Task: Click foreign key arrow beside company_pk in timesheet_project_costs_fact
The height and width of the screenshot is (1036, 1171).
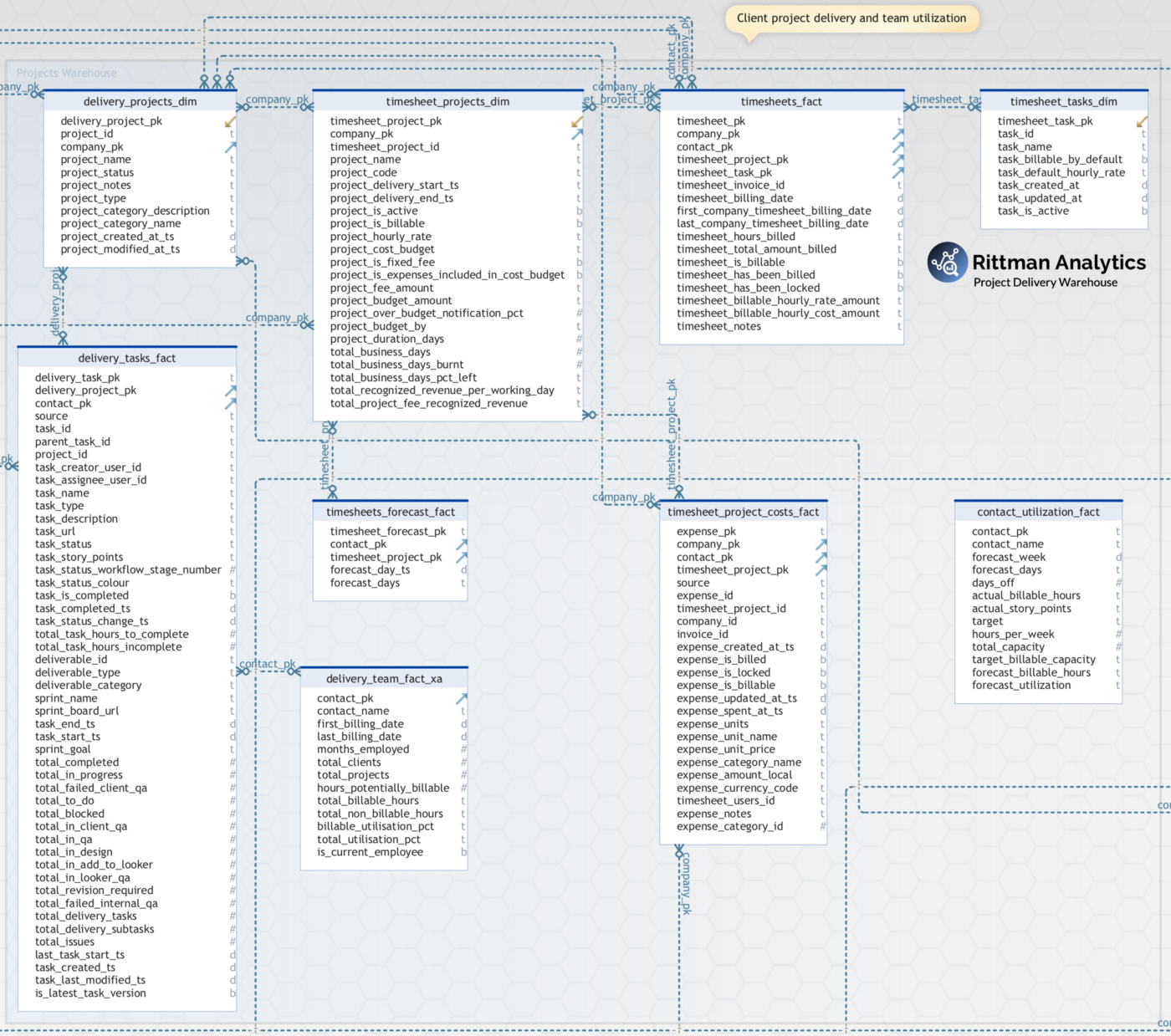Action: [821, 544]
